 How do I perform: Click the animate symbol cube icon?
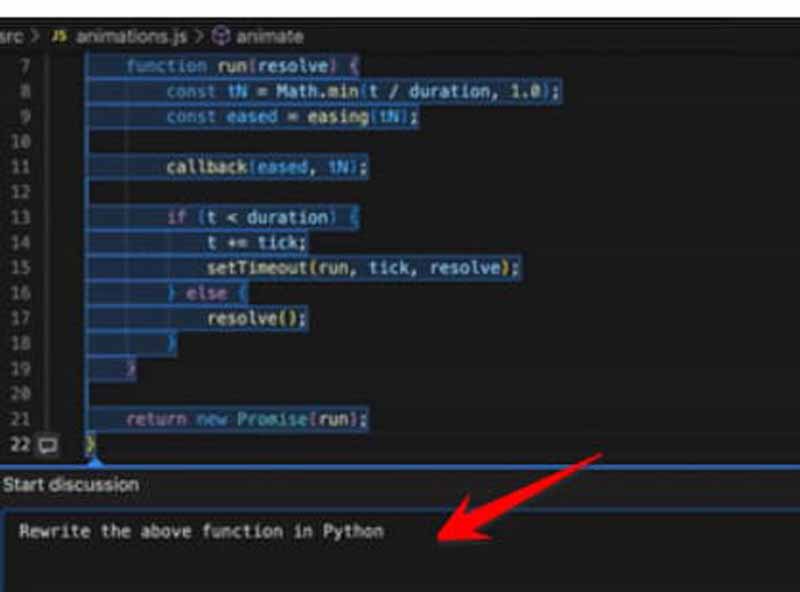(221, 36)
